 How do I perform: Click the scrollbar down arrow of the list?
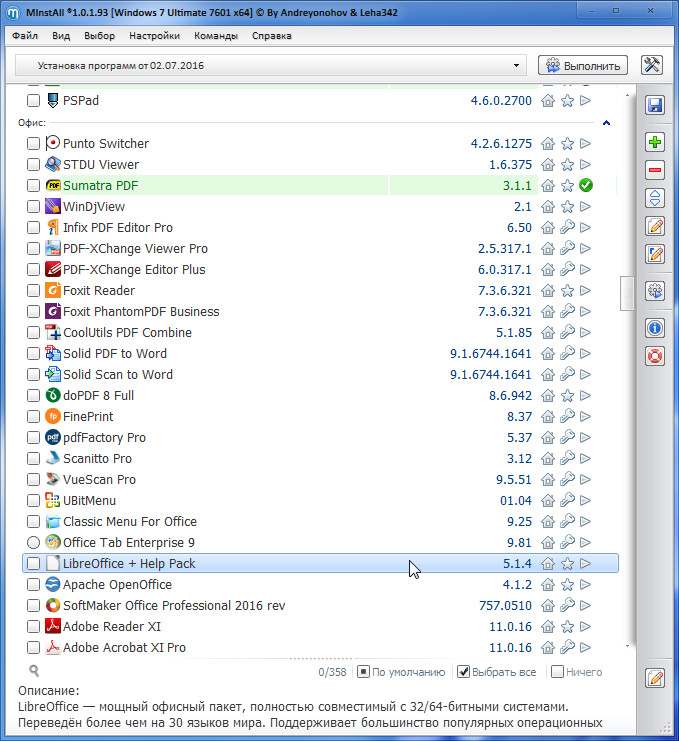pyautogui.click(x=627, y=646)
